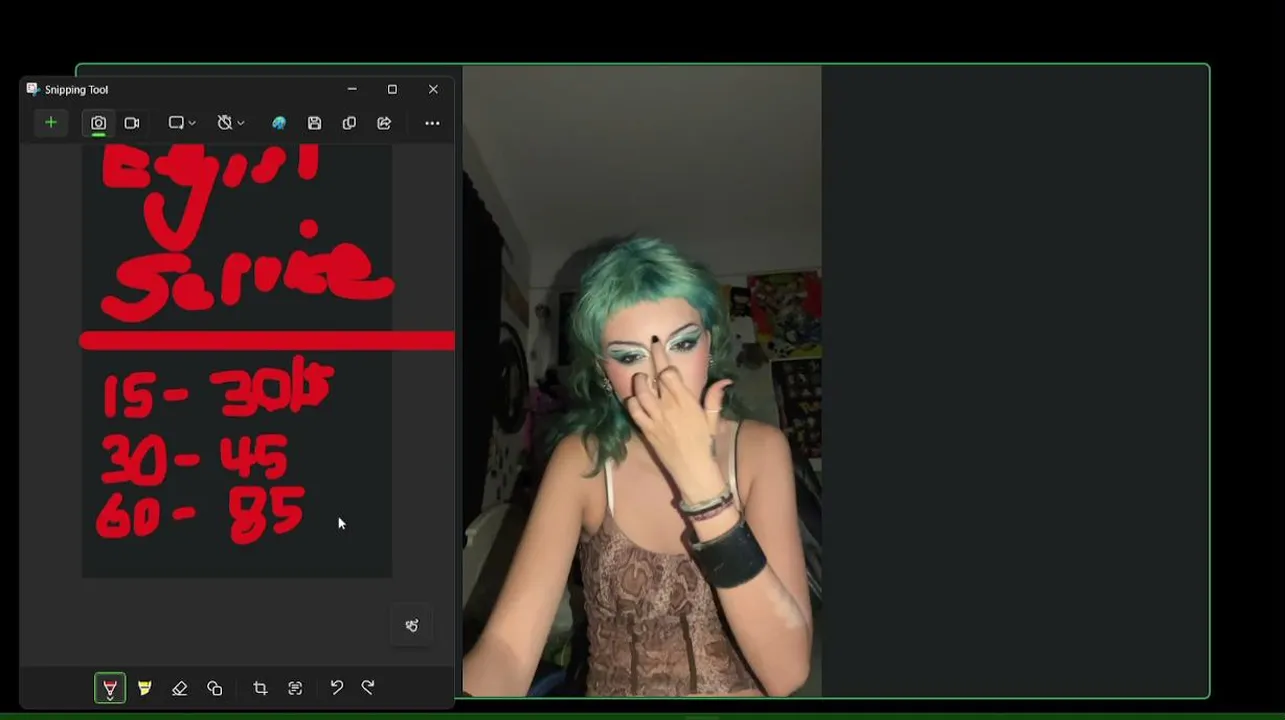
Task: Click the snip canvas with red handwriting
Action: tap(237, 360)
